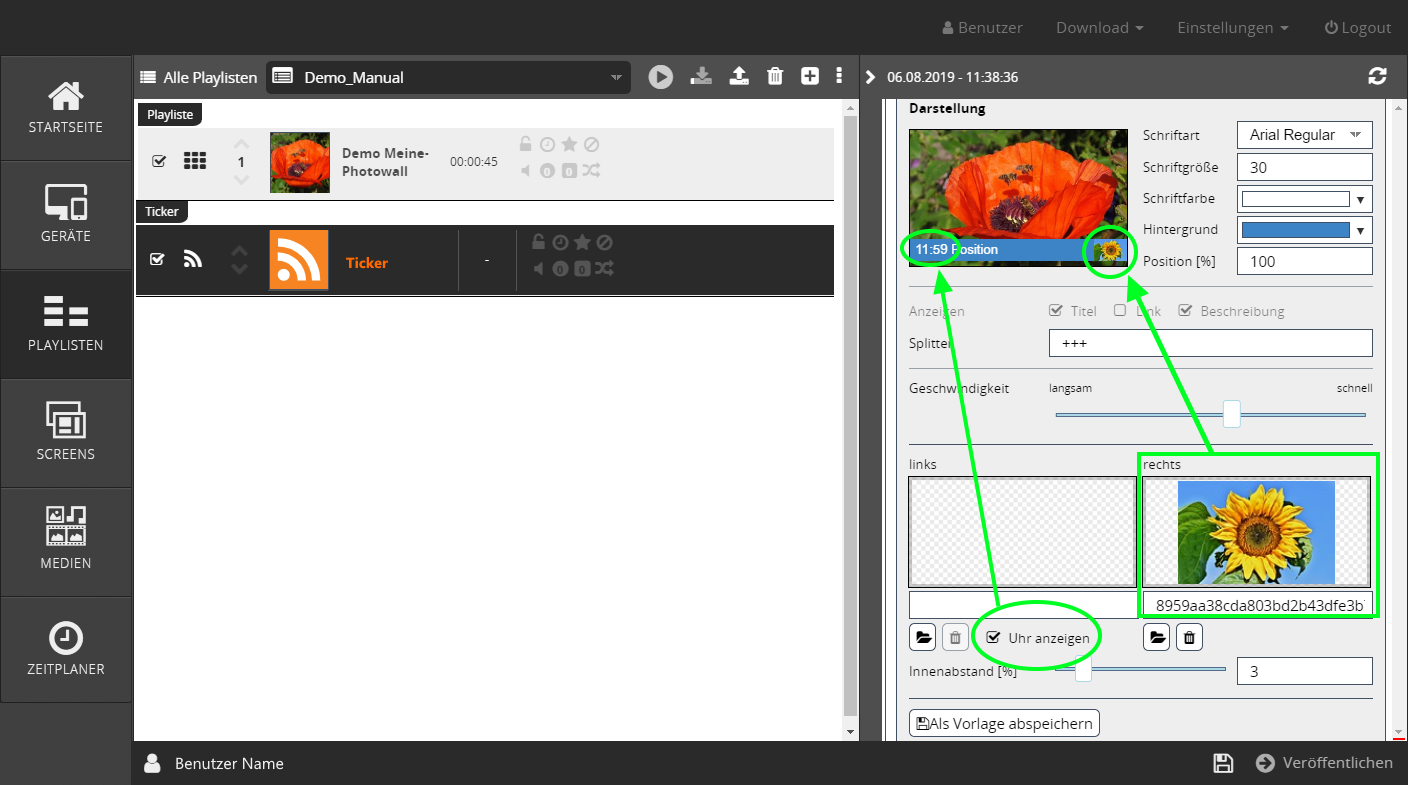Go to the Medien section
Viewport: 1408px width, 785px height.
pyautogui.click(x=66, y=540)
